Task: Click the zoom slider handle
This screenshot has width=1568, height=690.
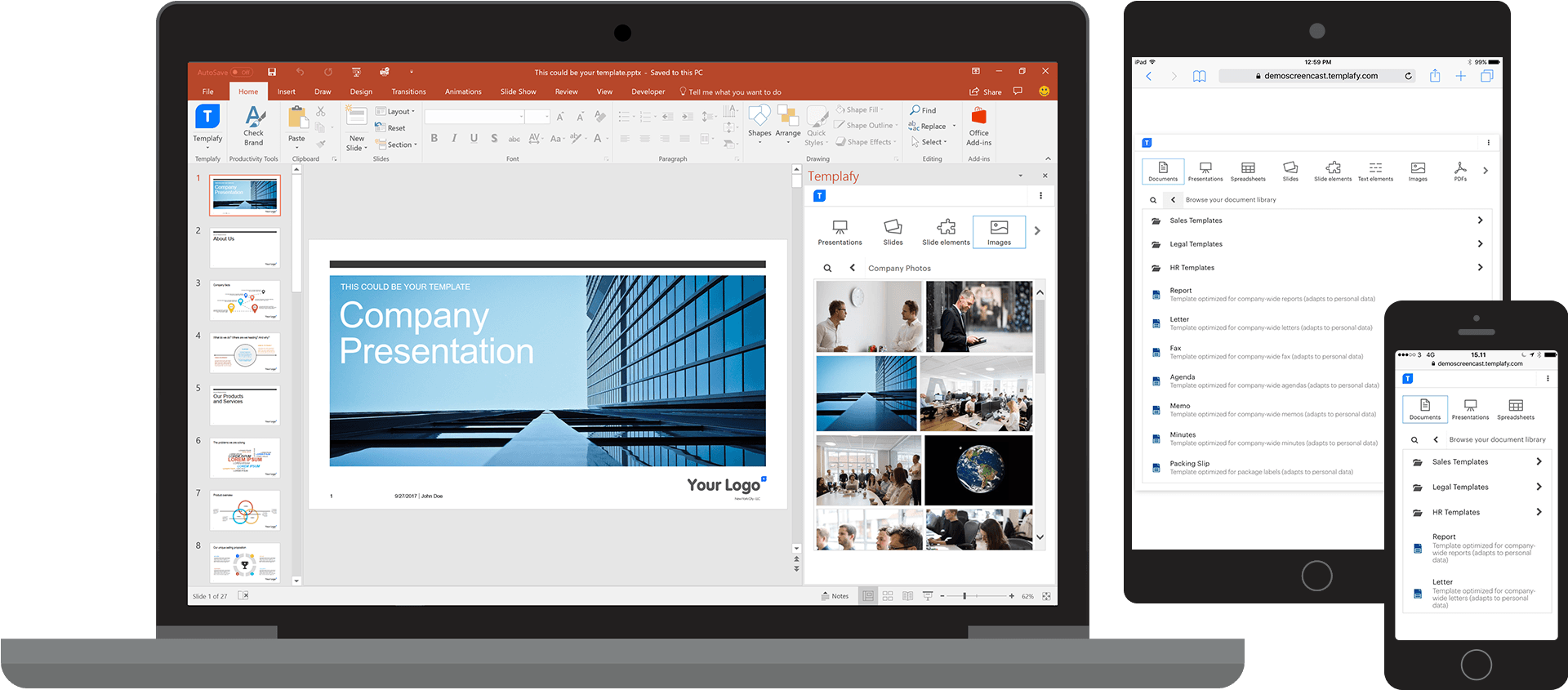Action: coord(964,596)
